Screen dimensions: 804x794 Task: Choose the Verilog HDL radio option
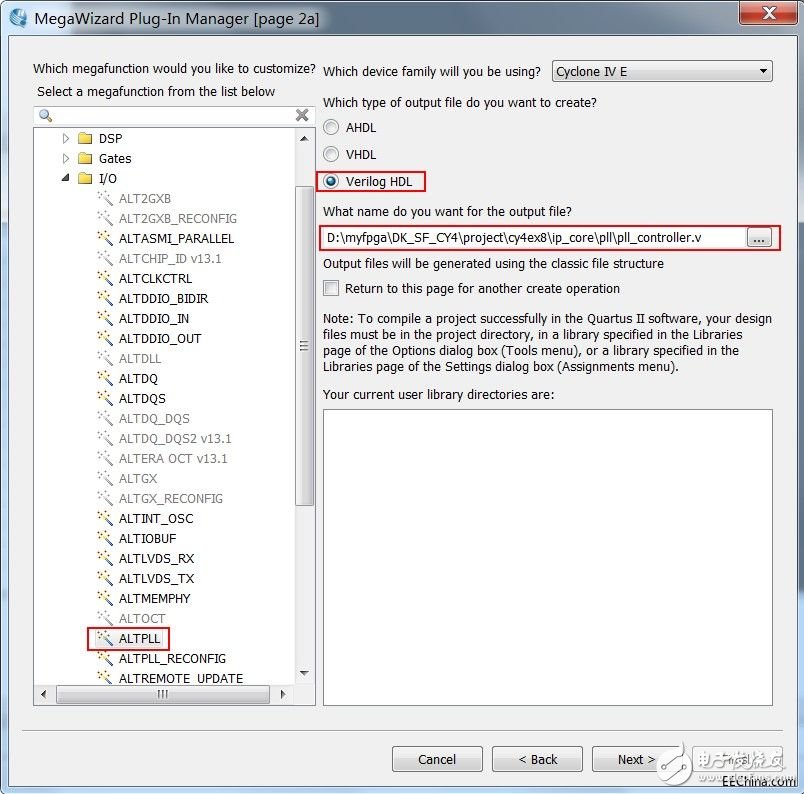click(331, 181)
